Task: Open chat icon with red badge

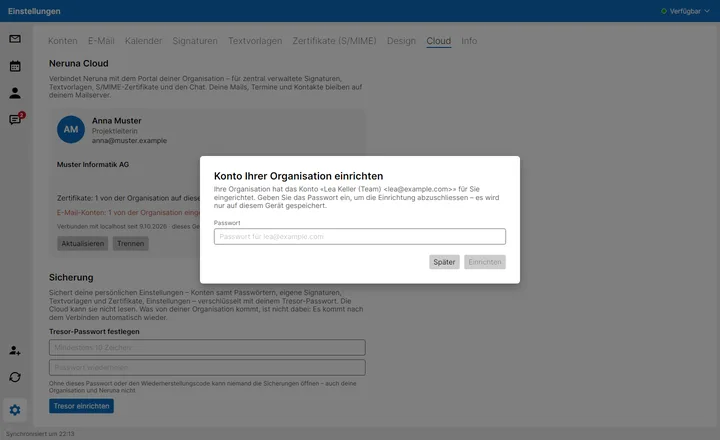Action: [x=16, y=119]
